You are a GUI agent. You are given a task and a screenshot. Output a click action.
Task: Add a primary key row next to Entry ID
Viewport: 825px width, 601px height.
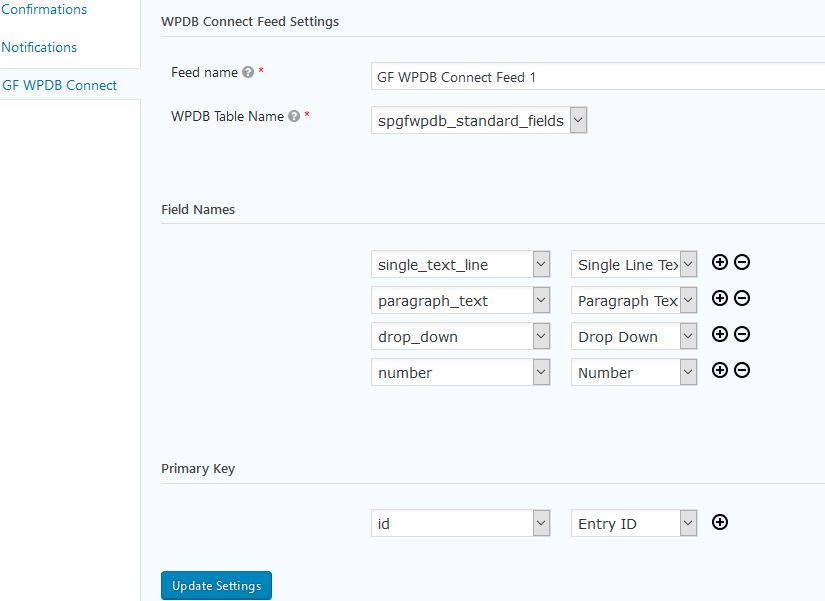pyautogui.click(x=719, y=522)
